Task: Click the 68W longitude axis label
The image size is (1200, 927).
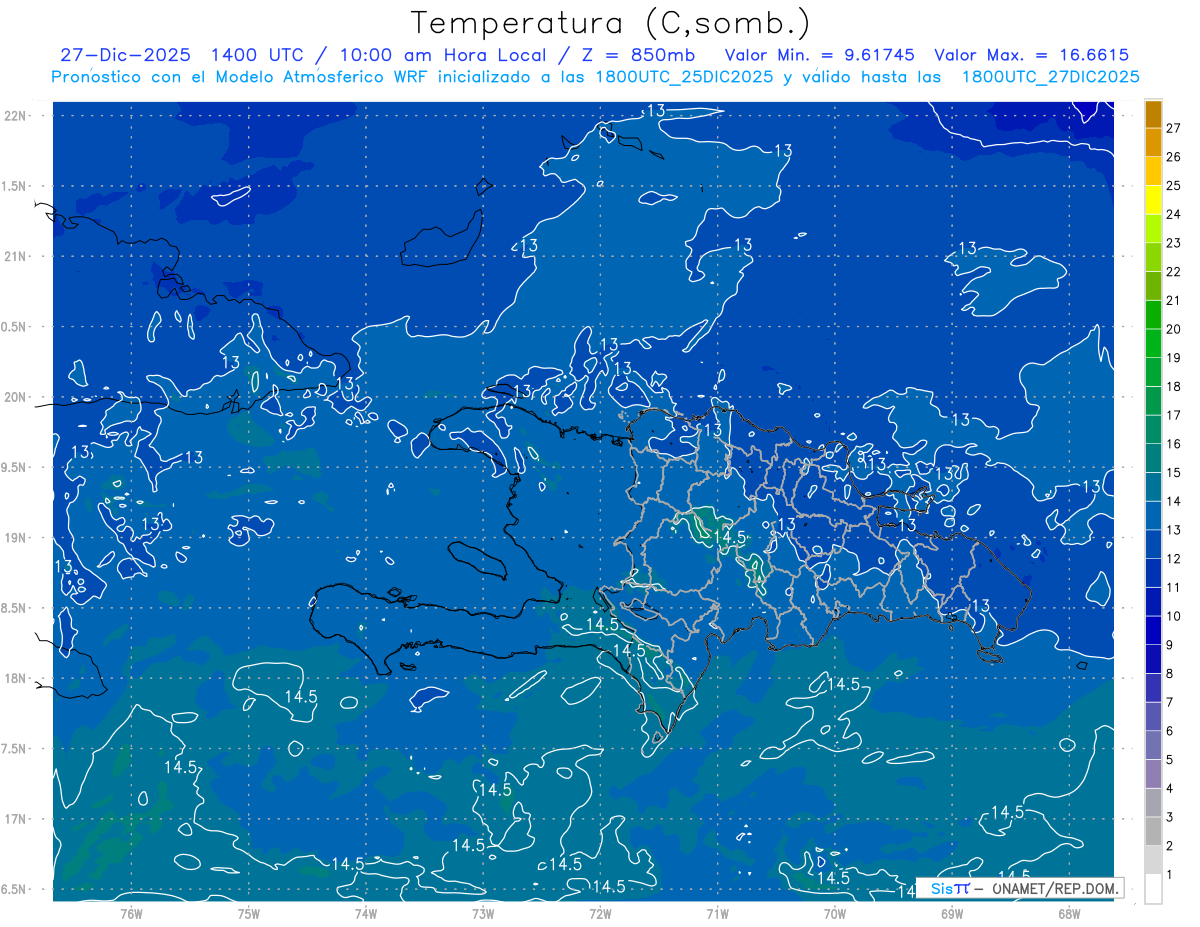Action: click(1069, 913)
